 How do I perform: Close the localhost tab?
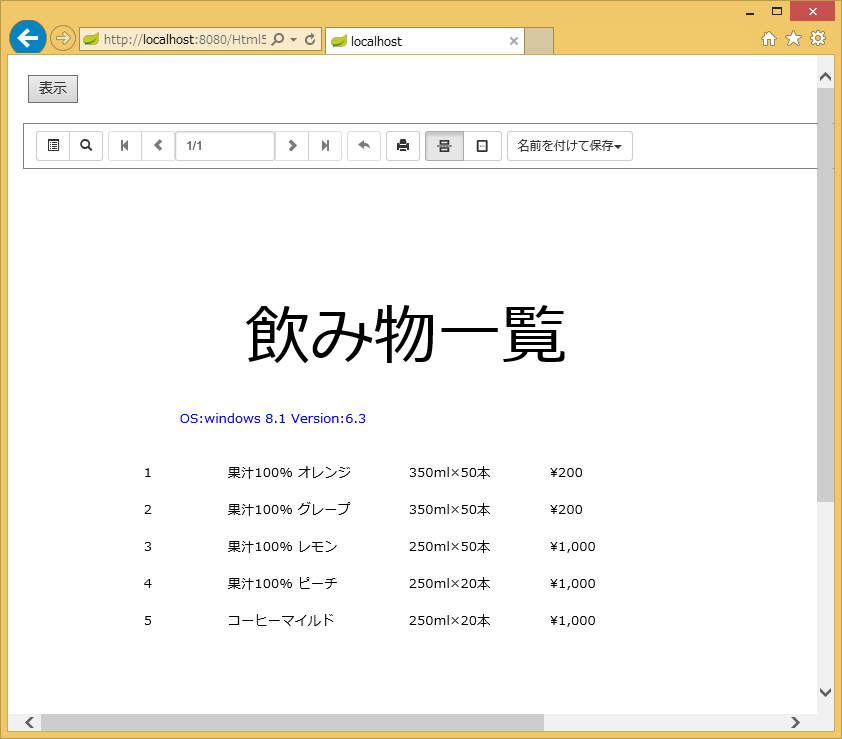tap(514, 41)
